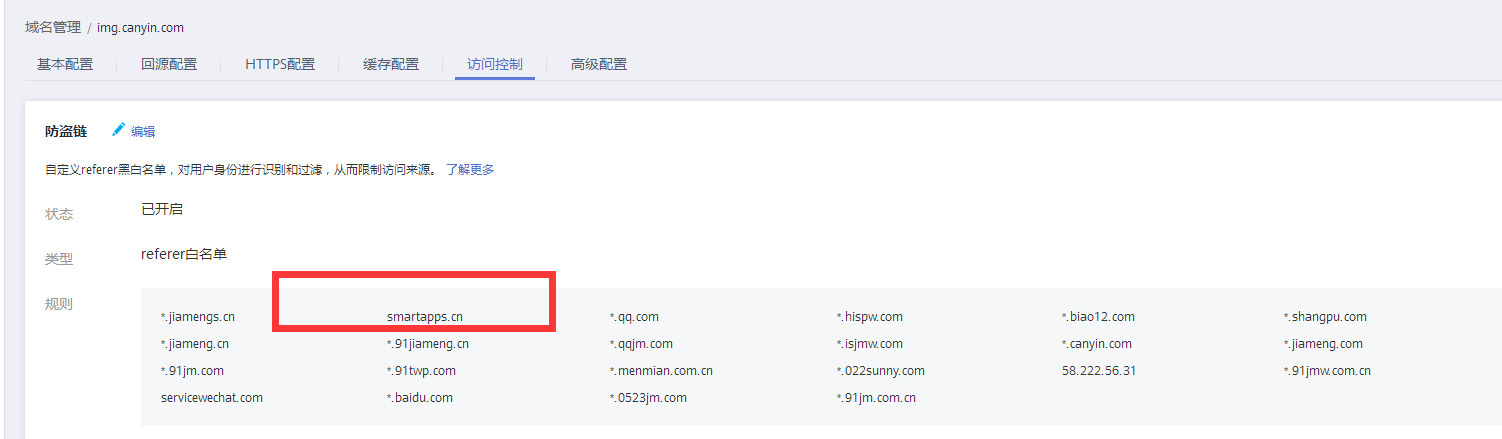Open the 基本配置 tab
Screen dimensions: 1502x439
(65, 64)
